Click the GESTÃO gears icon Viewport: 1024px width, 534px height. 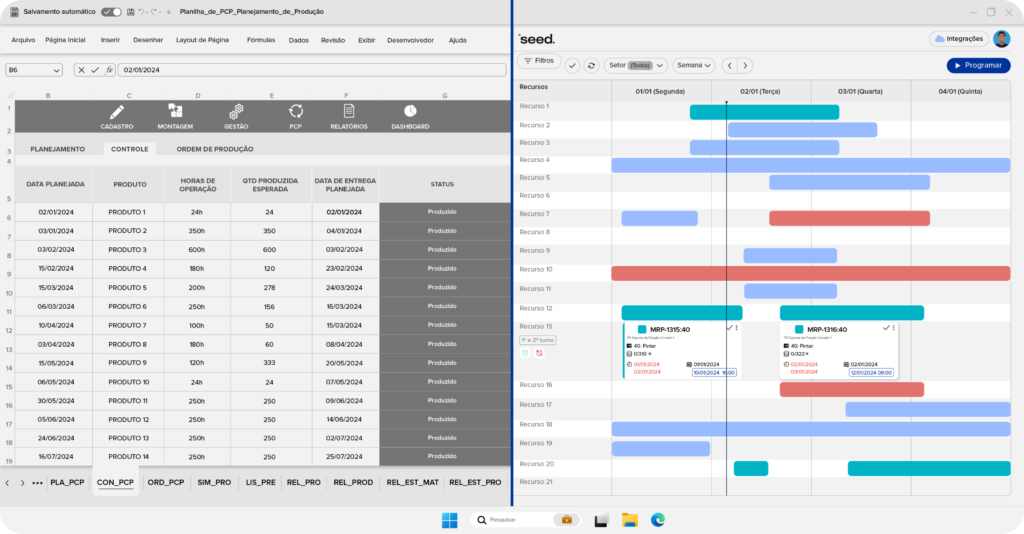coord(236,111)
